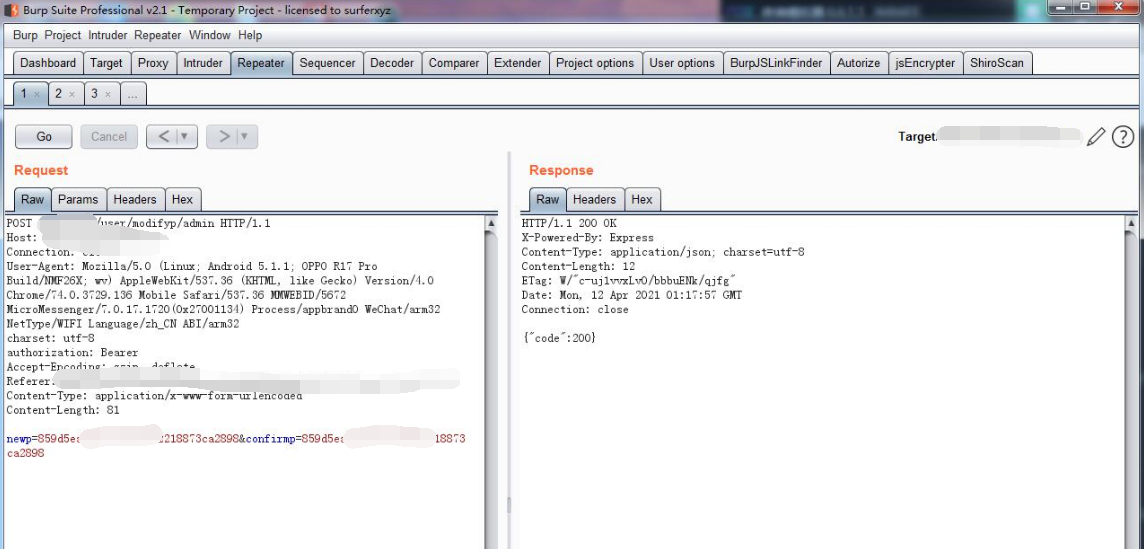Open the Intruder menu
The image size is (1144, 549).
[108, 35]
